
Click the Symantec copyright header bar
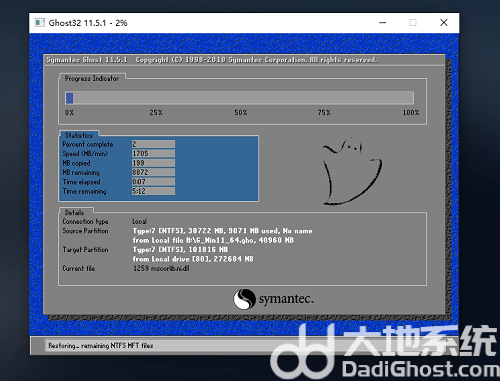(x=244, y=60)
